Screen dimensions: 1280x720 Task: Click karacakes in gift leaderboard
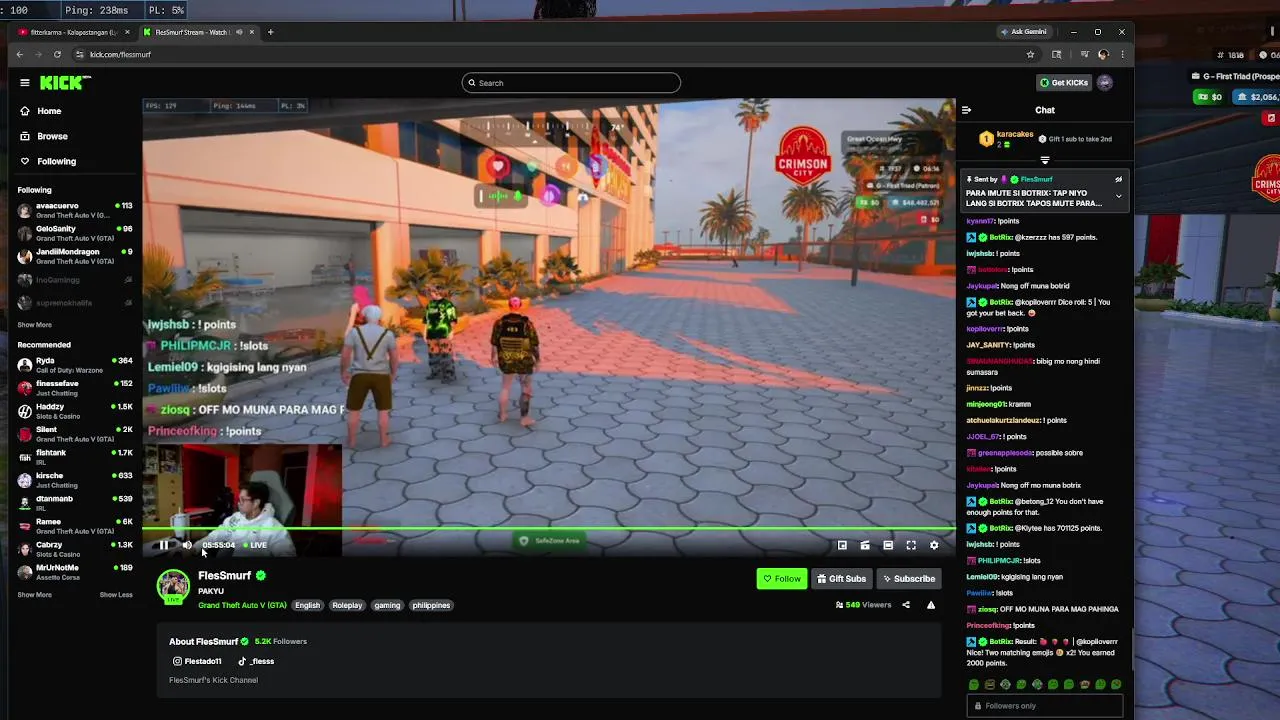[x=1014, y=135]
